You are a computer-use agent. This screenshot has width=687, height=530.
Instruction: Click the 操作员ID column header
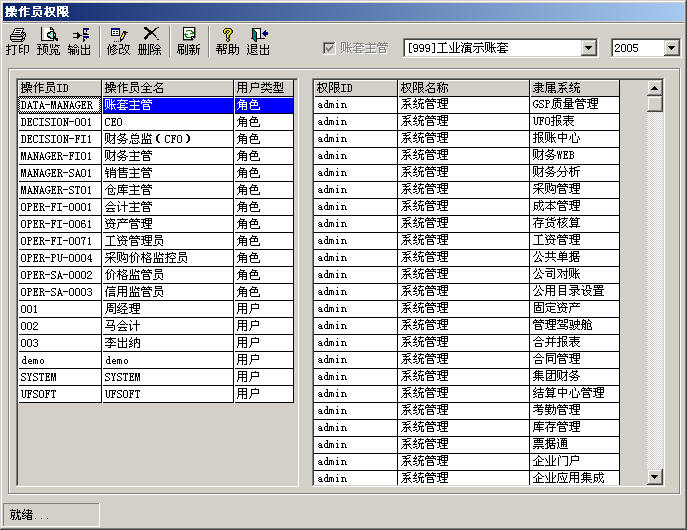59,88
